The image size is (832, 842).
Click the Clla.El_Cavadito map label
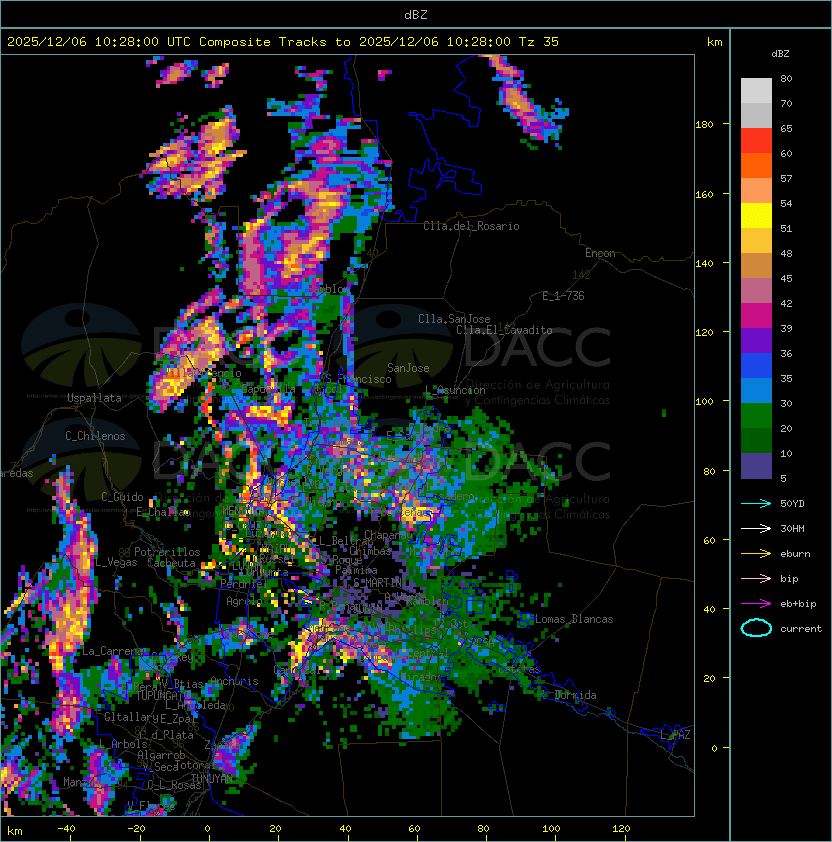click(504, 330)
